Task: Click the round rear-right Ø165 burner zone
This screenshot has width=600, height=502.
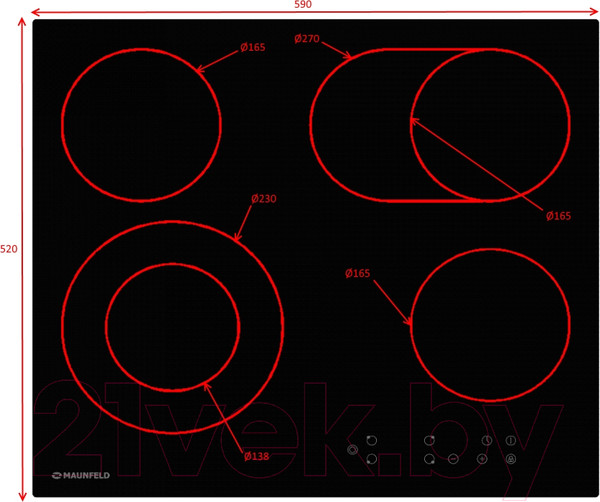Action: 490,124
